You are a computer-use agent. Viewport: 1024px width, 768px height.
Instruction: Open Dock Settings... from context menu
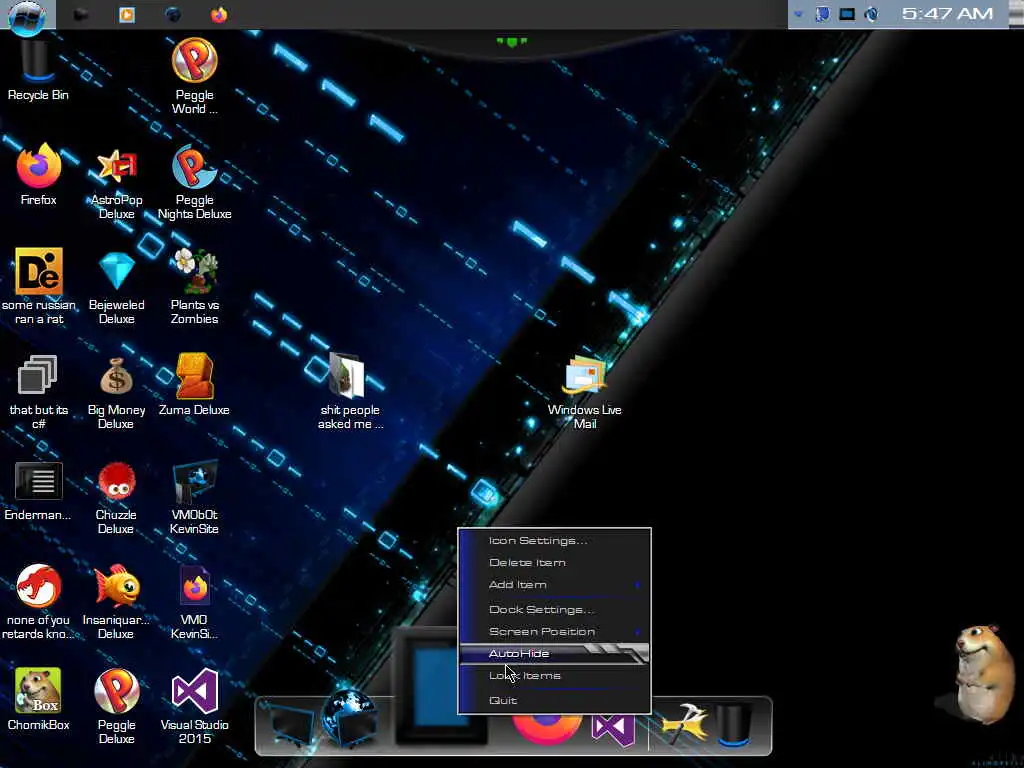coord(555,610)
